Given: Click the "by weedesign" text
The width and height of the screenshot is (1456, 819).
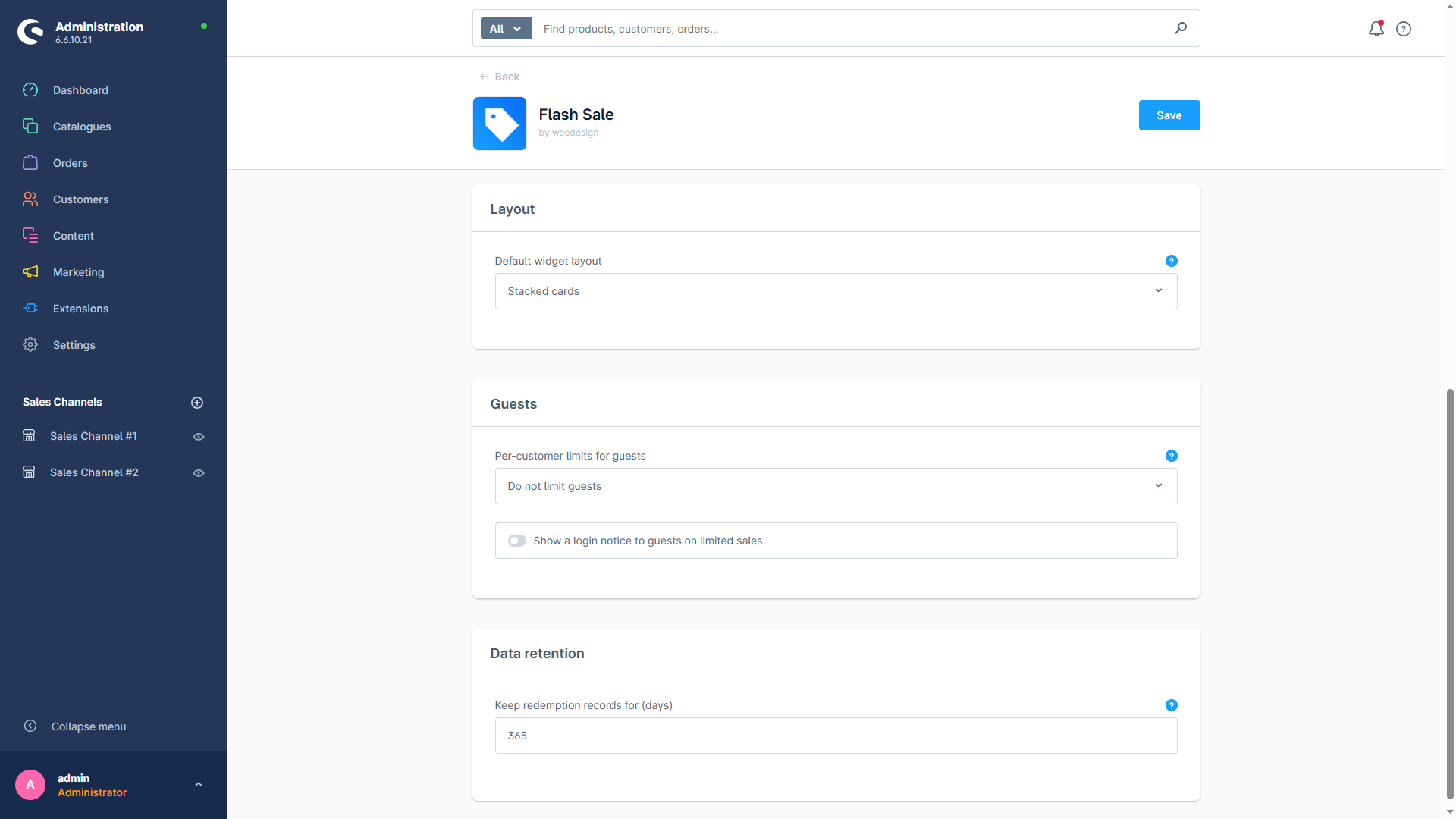Looking at the screenshot, I should pos(569,133).
